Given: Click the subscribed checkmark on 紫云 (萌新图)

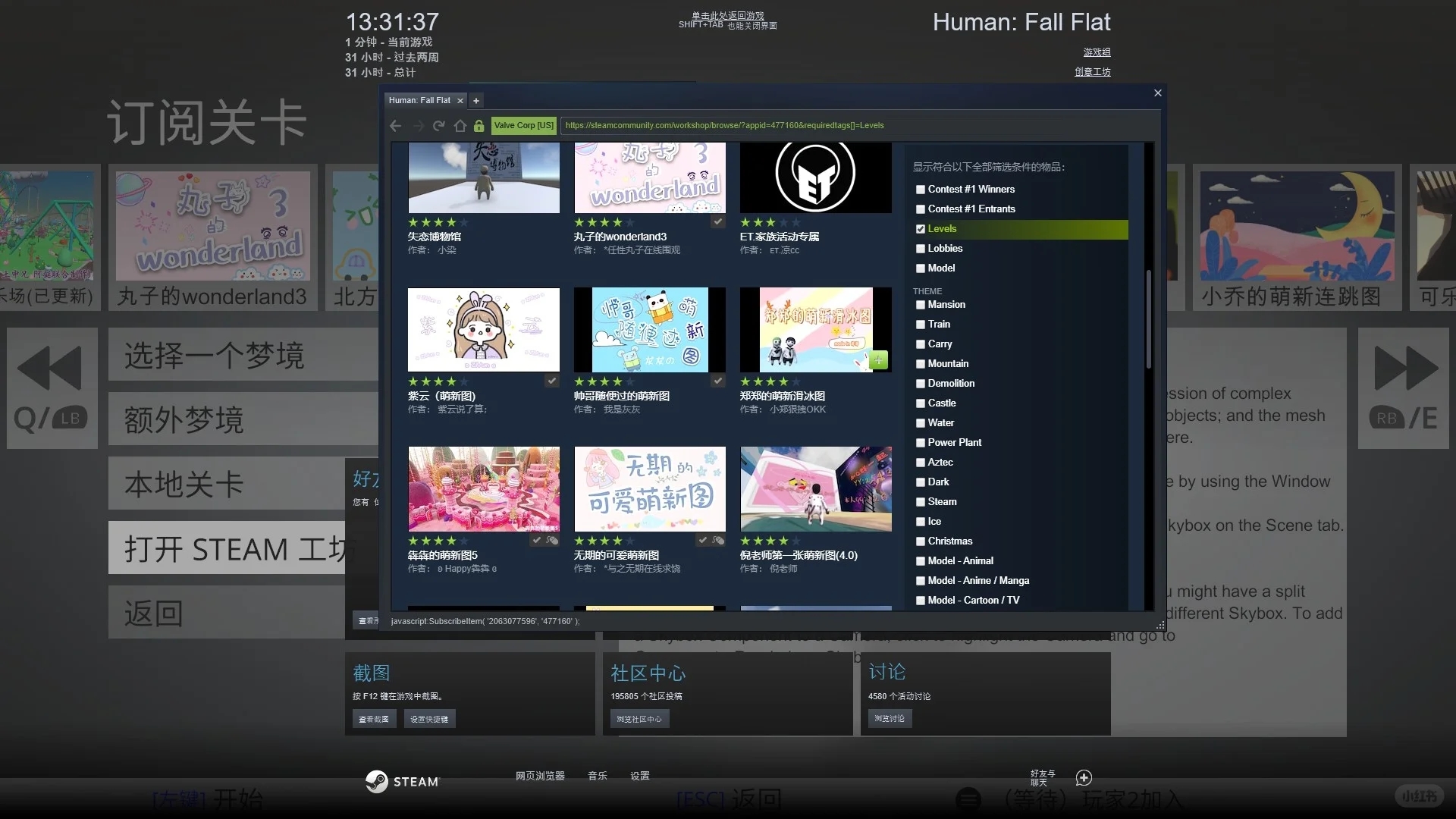Looking at the screenshot, I should pos(552,381).
